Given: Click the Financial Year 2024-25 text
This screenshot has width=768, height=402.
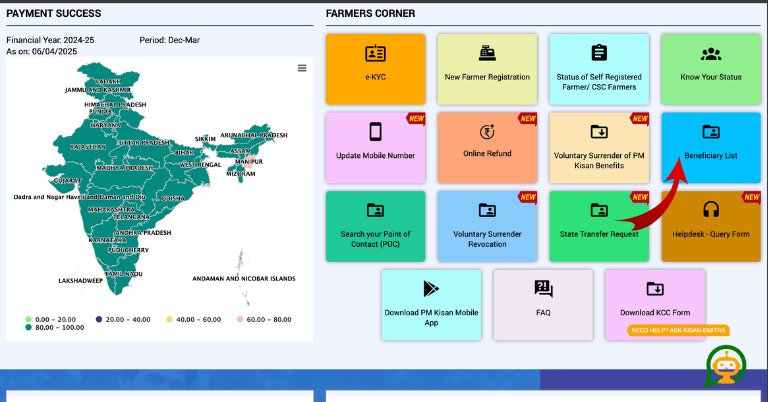Looking at the screenshot, I should (x=50, y=40).
